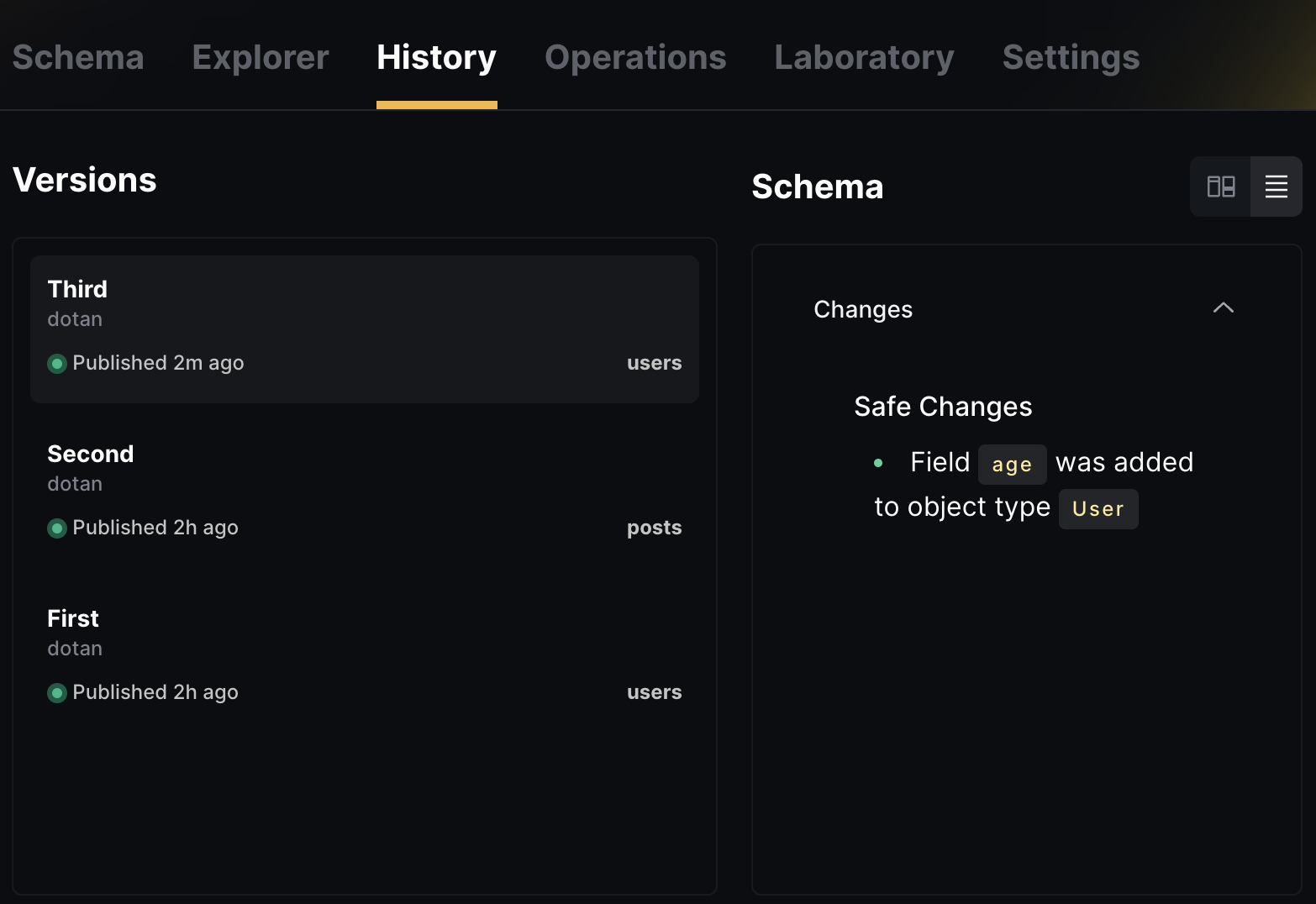Viewport: 1316px width, 904px height.
Task: Click the users label on First version
Action: click(655, 691)
